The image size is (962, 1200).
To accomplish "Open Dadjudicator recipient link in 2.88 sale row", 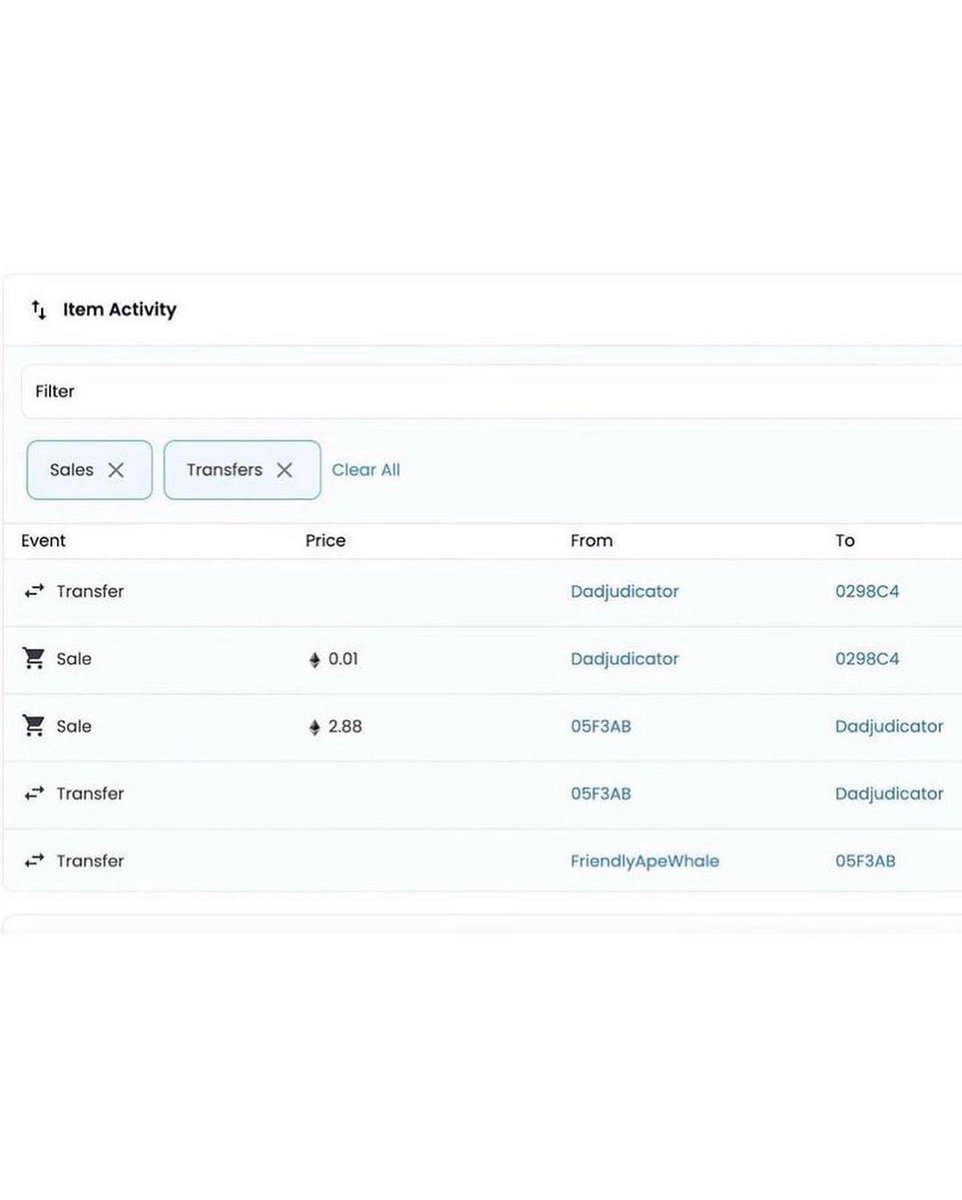I will (x=889, y=726).
